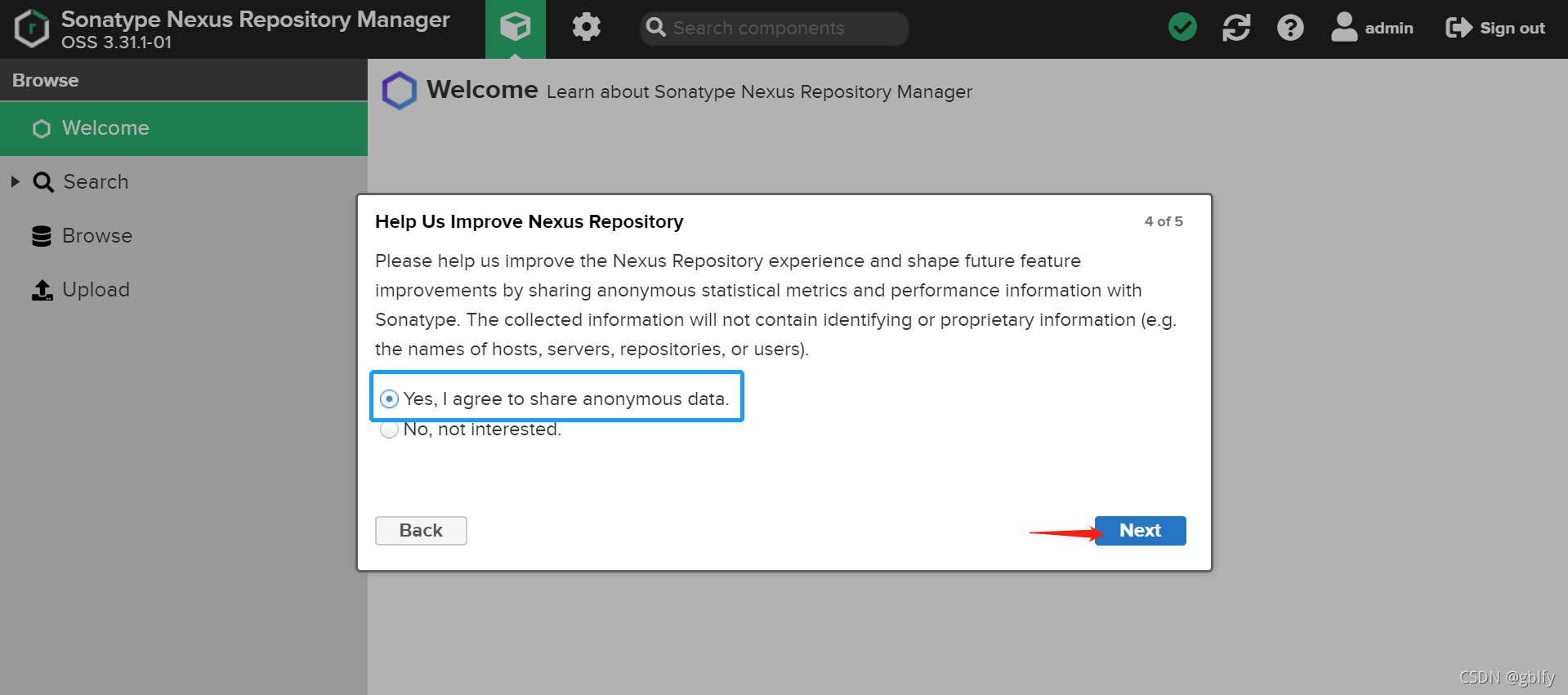The image size is (1568, 695).
Task: Open the admin user account
Action: click(1372, 28)
